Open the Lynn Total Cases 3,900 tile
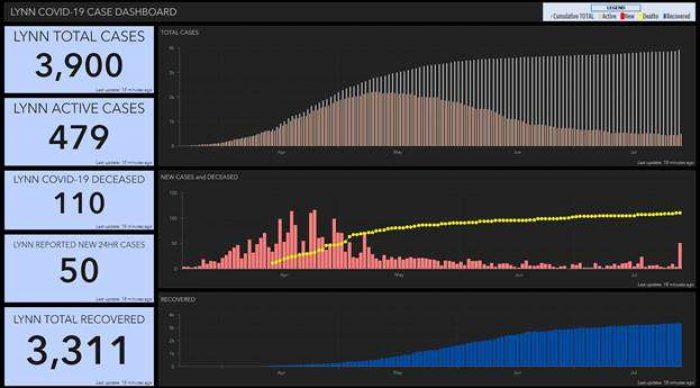 [x=79, y=59]
